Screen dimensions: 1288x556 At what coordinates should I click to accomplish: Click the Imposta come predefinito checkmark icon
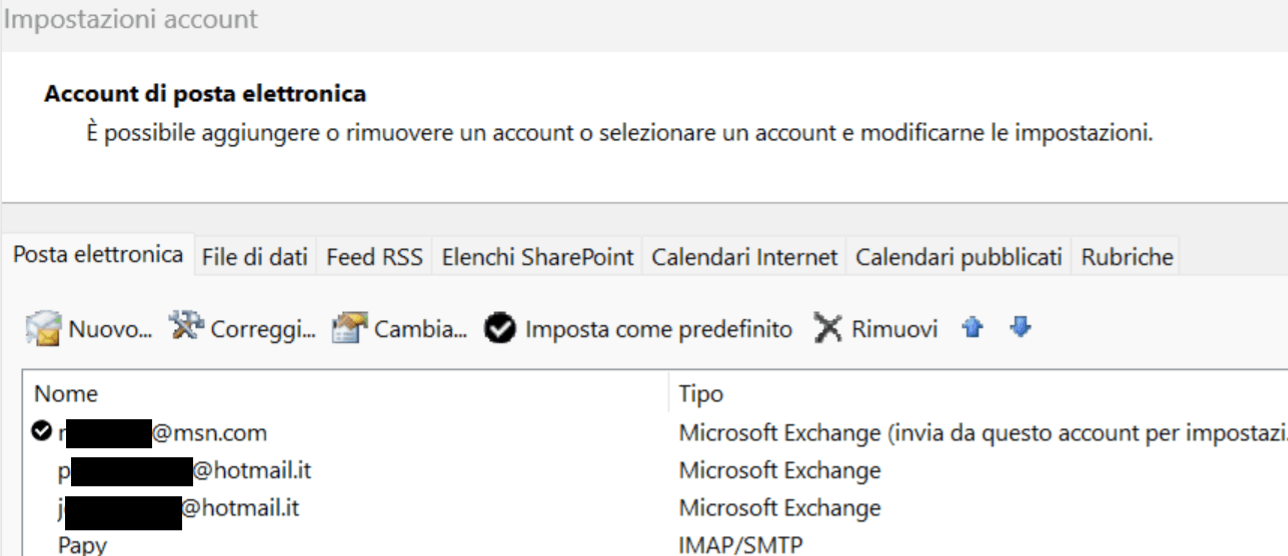pos(500,329)
